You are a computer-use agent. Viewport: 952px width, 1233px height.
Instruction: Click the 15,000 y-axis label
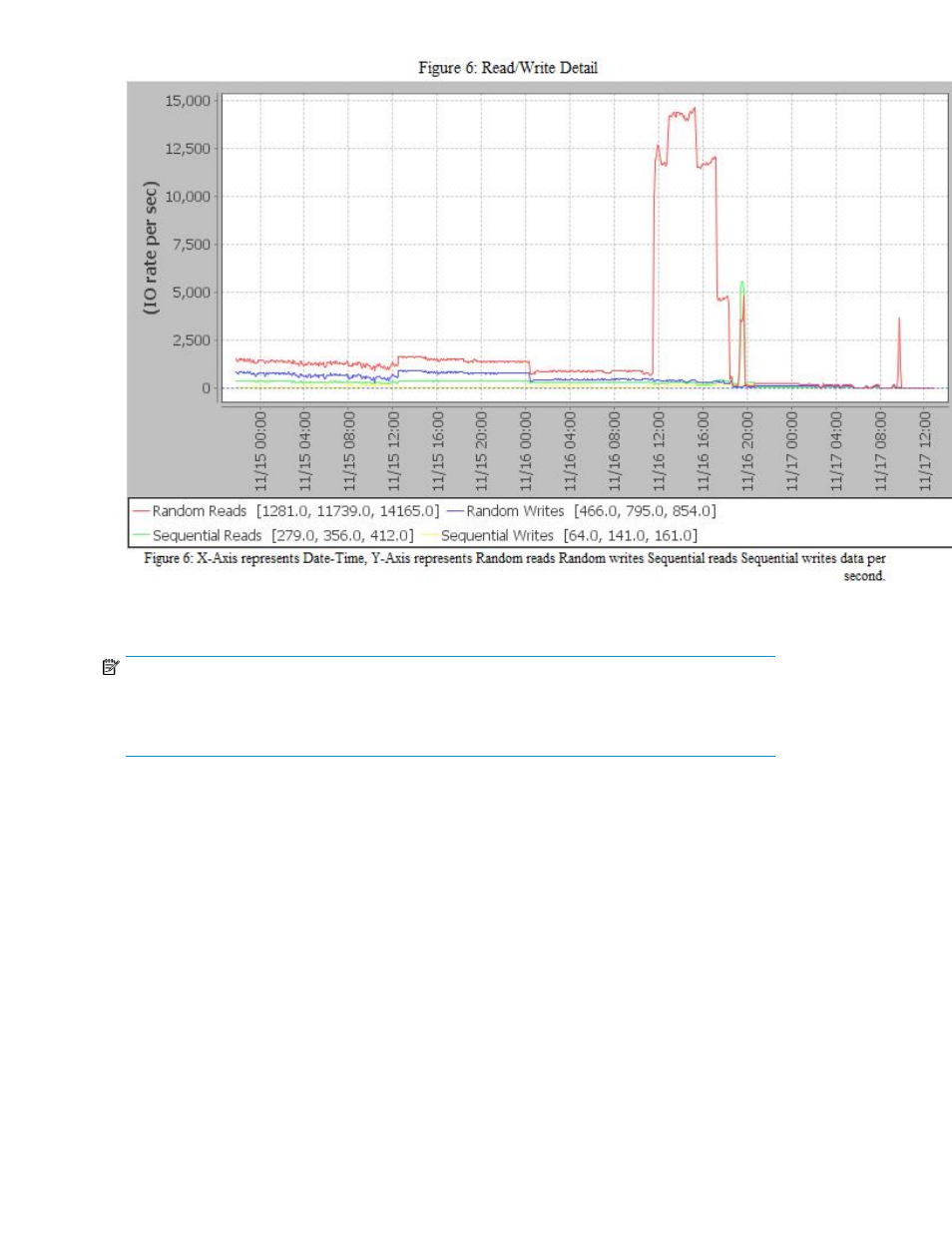click(x=188, y=101)
